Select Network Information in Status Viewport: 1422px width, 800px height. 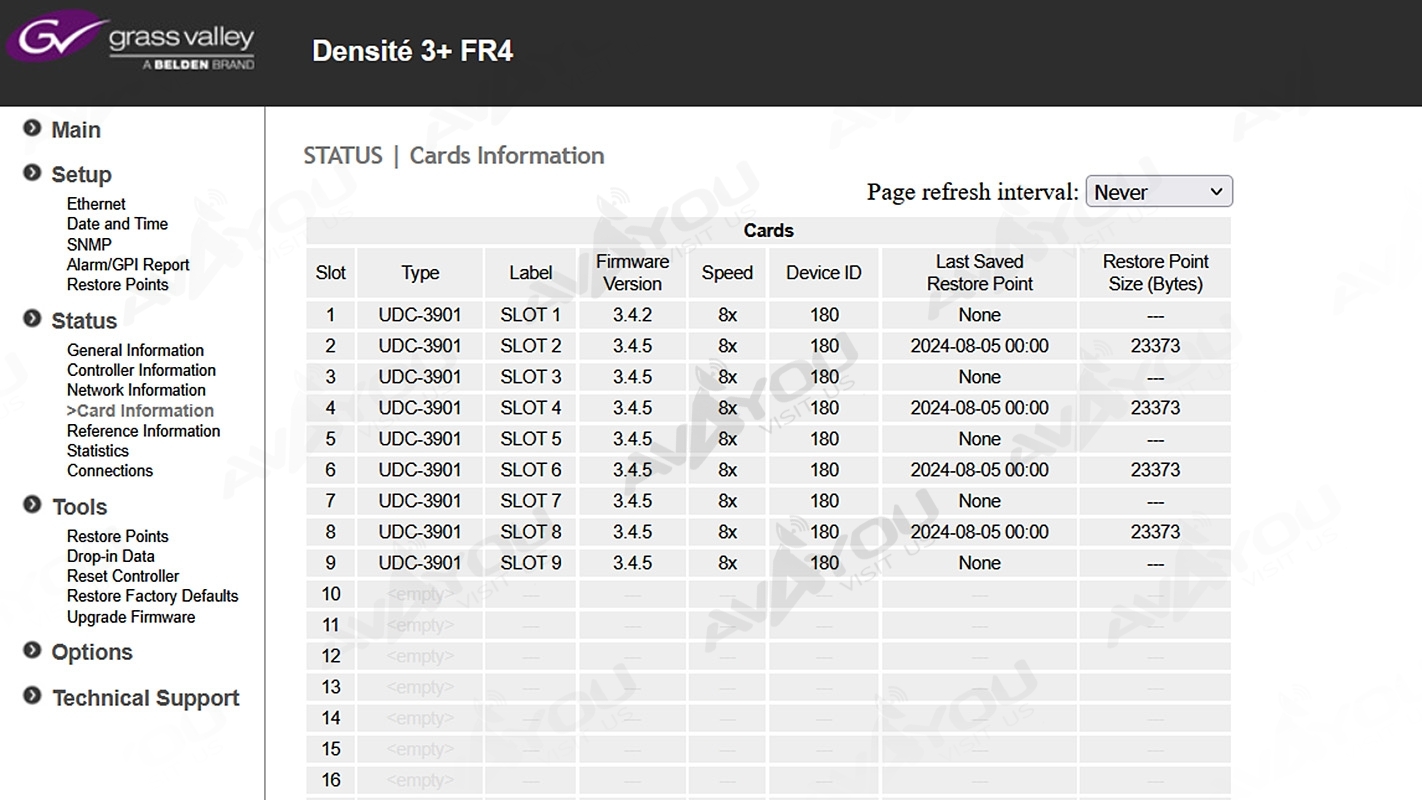(136, 390)
